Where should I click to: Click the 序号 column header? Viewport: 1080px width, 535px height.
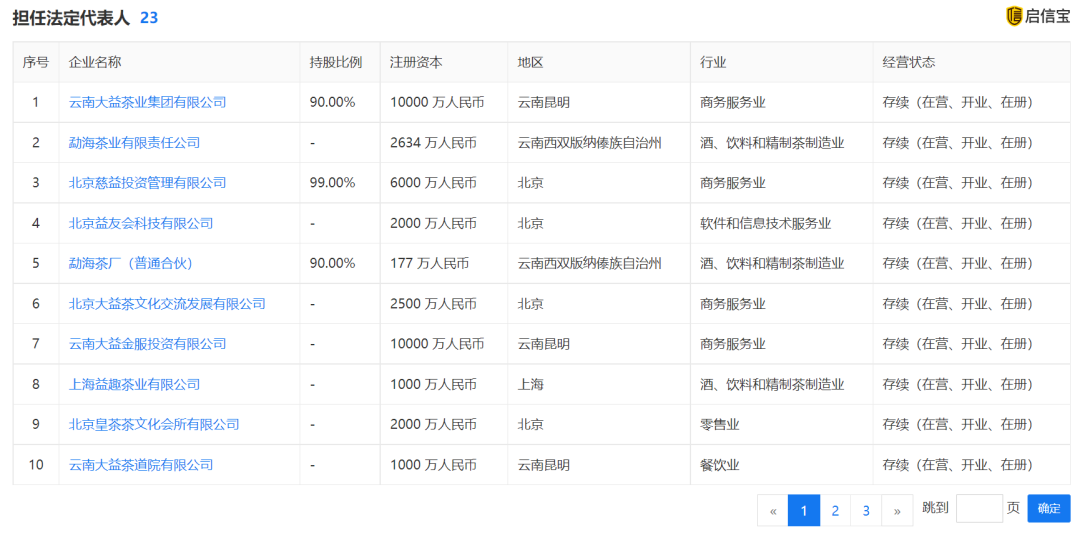tap(36, 62)
